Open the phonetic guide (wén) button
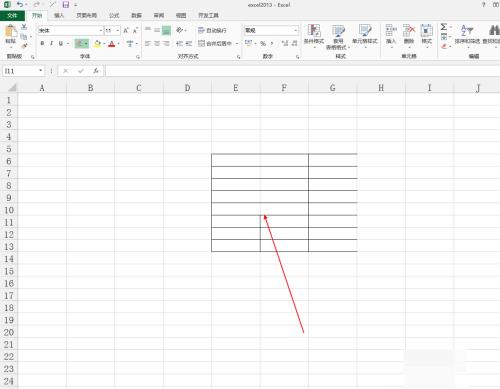Viewport: 500px width, 389px height. coord(130,44)
